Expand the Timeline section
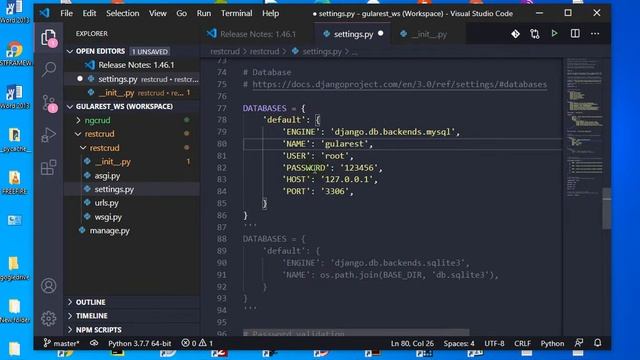 point(70,316)
